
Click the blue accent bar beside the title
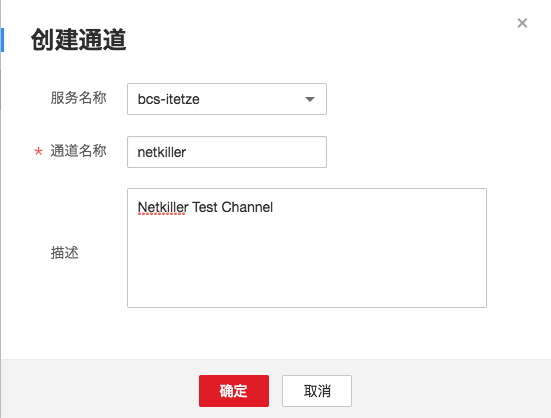pos(2,40)
